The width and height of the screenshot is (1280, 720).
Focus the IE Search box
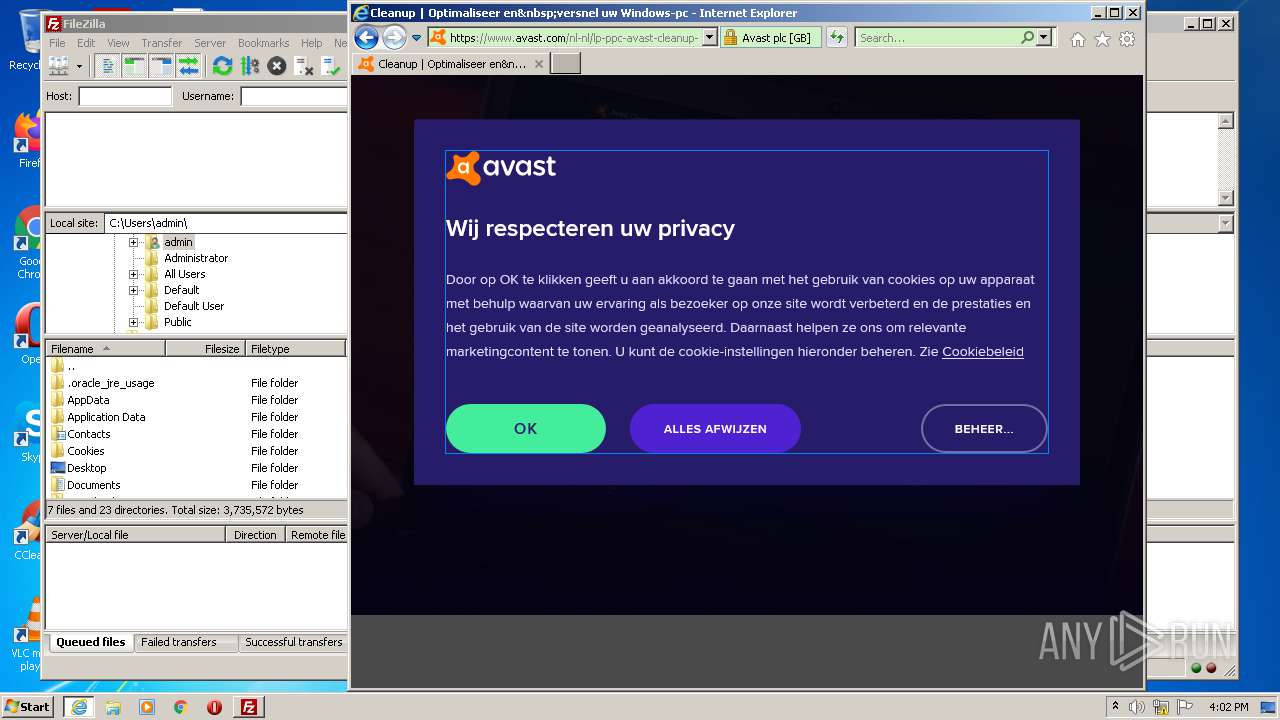click(938, 38)
